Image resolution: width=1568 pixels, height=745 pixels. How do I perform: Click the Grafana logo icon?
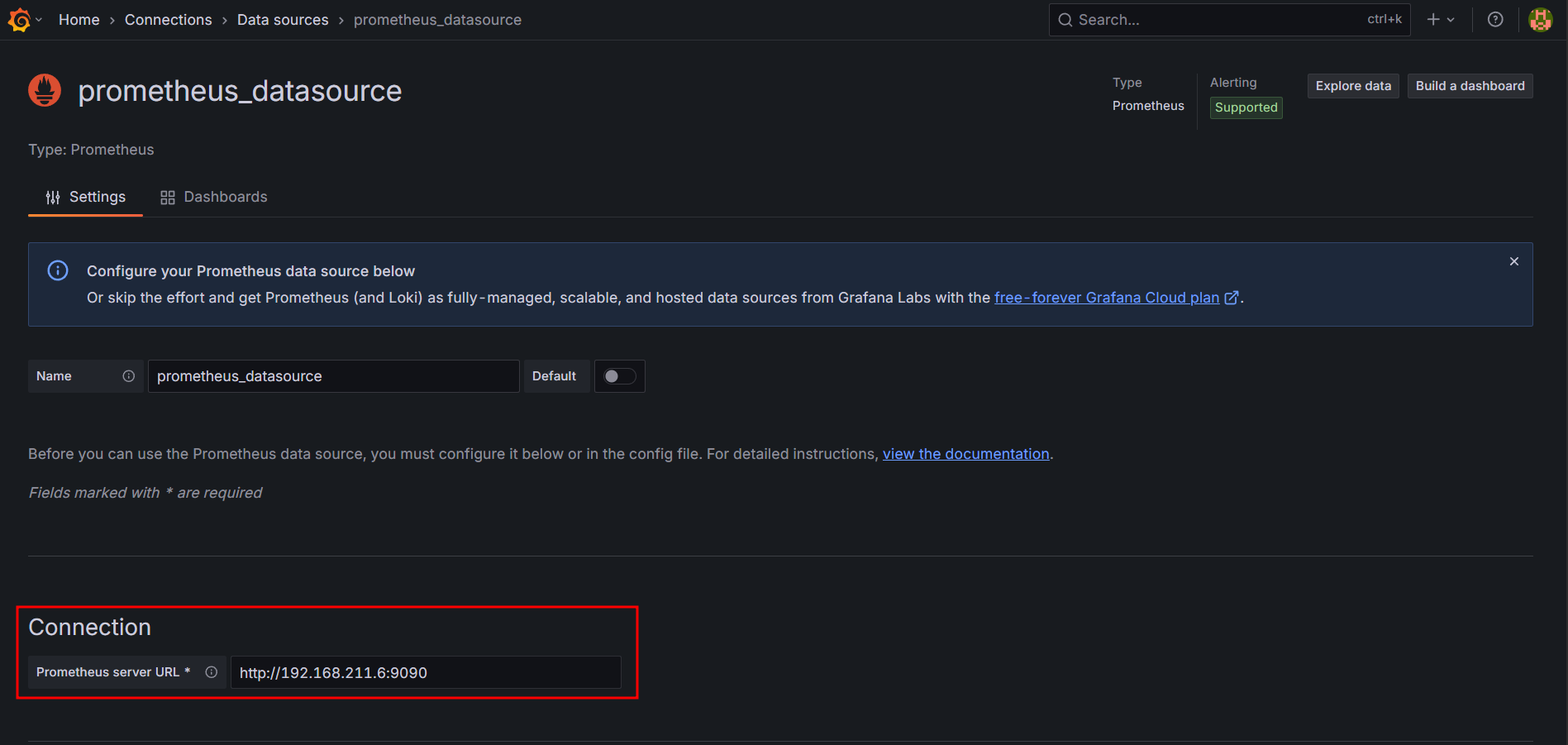tap(19, 20)
